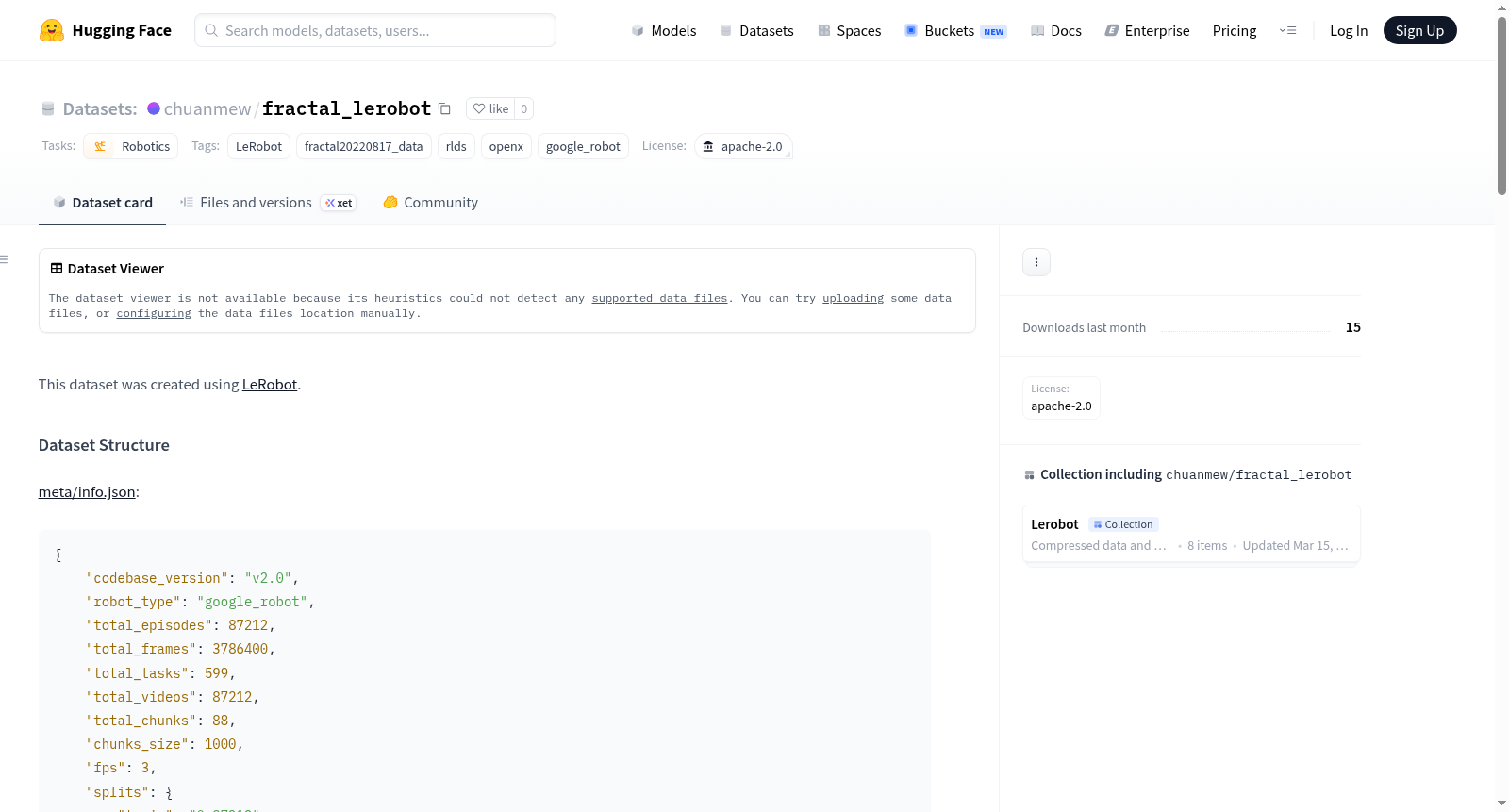Click the search magnifier icon
The height and width of the screenshot is (812, 1509).
211,30
